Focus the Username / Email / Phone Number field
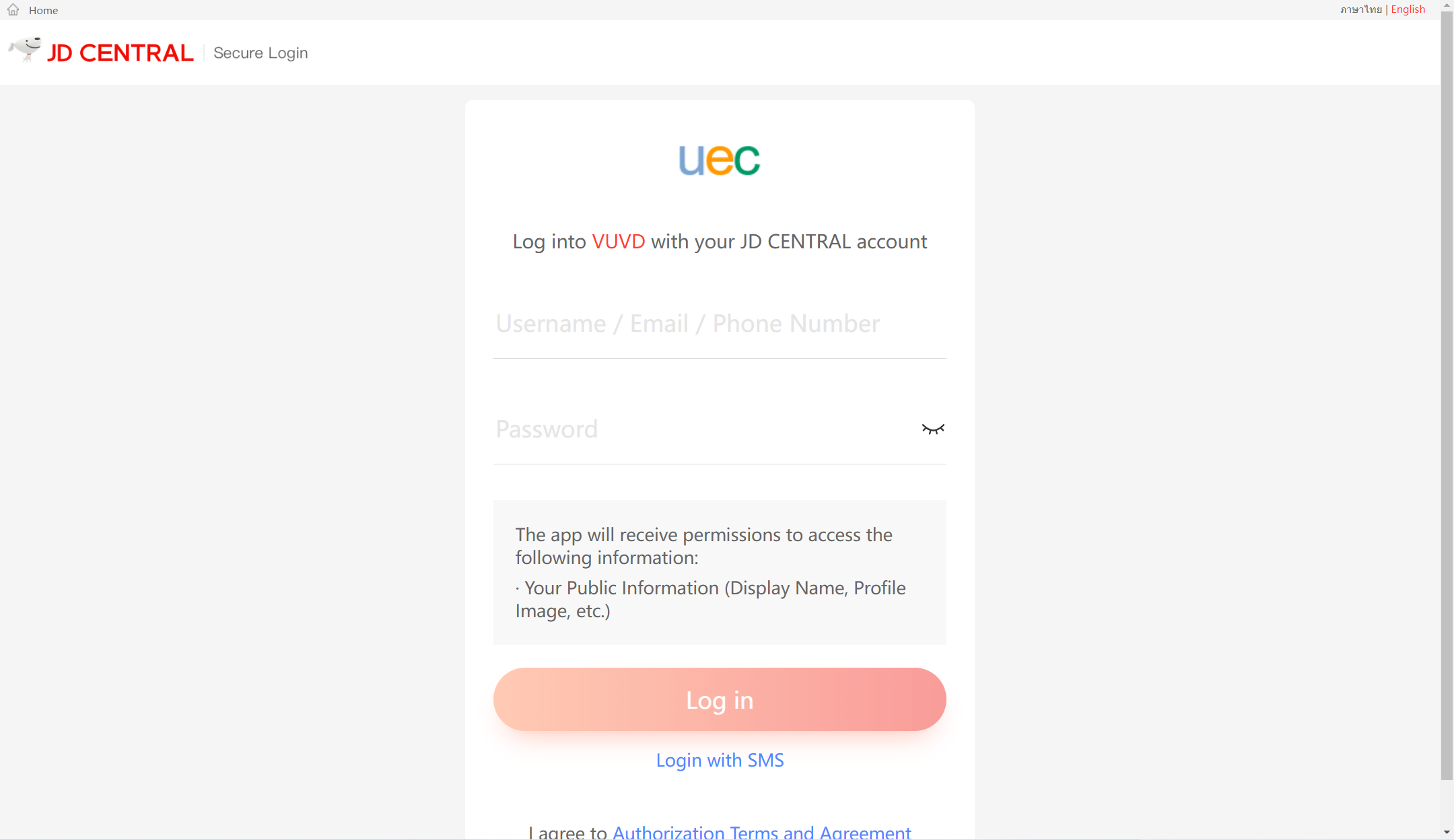Screen dimensions: 1454x840 (x=720, y=324)
